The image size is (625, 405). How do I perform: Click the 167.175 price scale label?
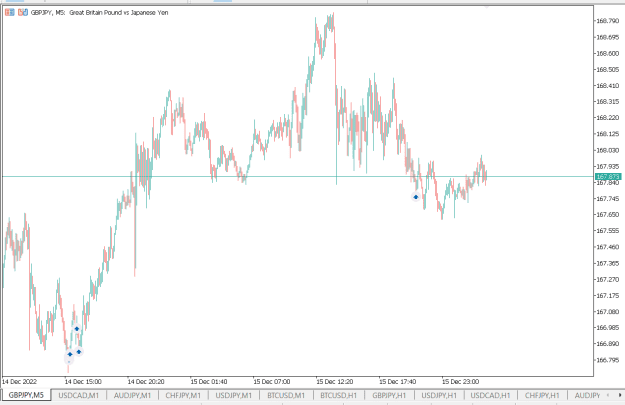tap(607, 295)
